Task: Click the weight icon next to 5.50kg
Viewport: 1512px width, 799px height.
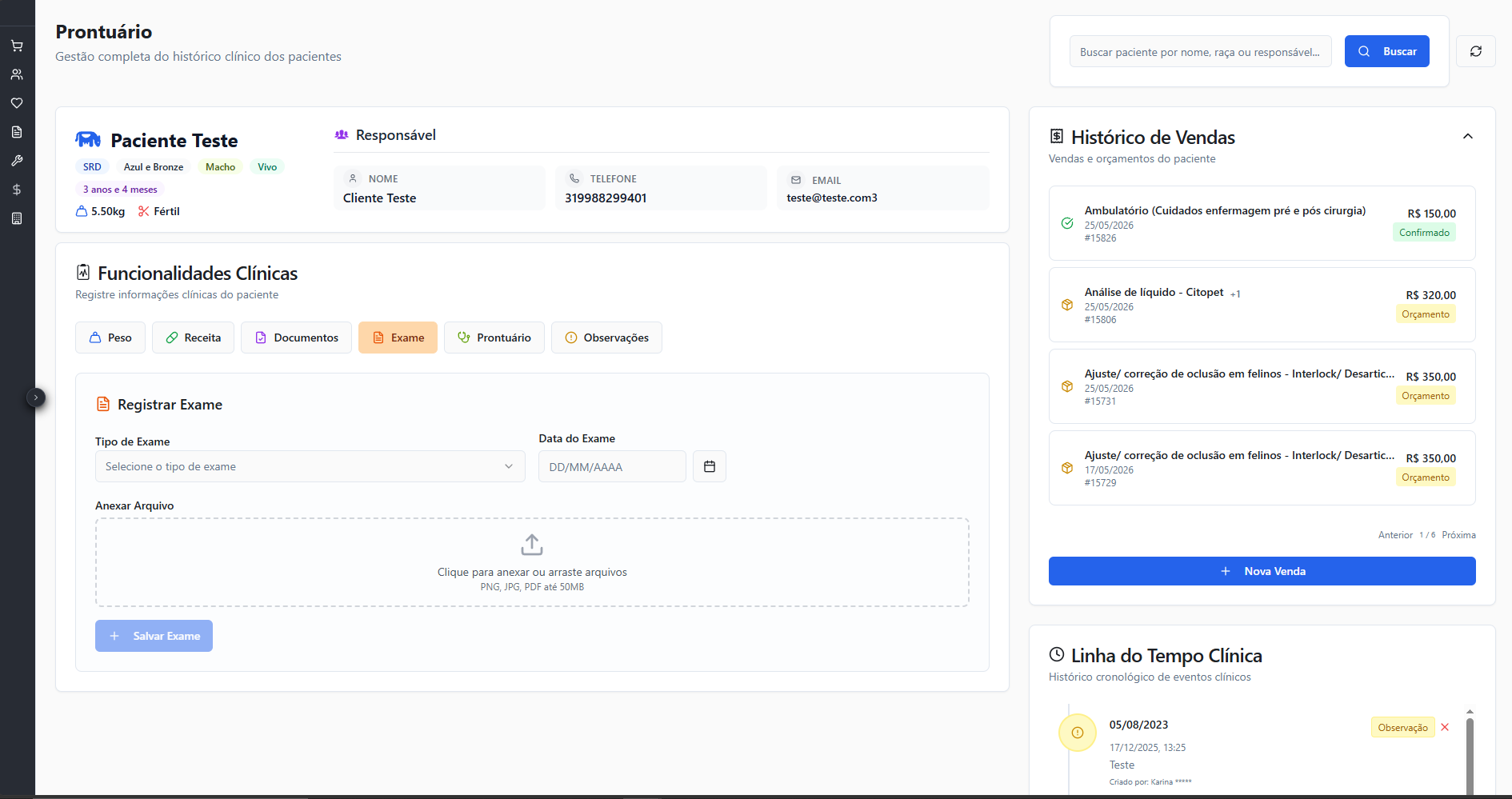Action: 82,211
